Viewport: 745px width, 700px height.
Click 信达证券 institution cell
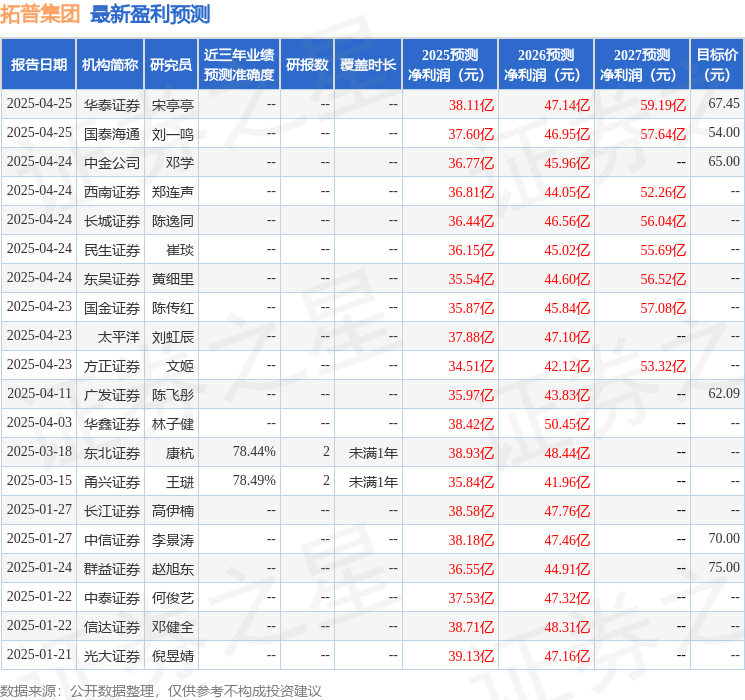click(x=112, y=627)
